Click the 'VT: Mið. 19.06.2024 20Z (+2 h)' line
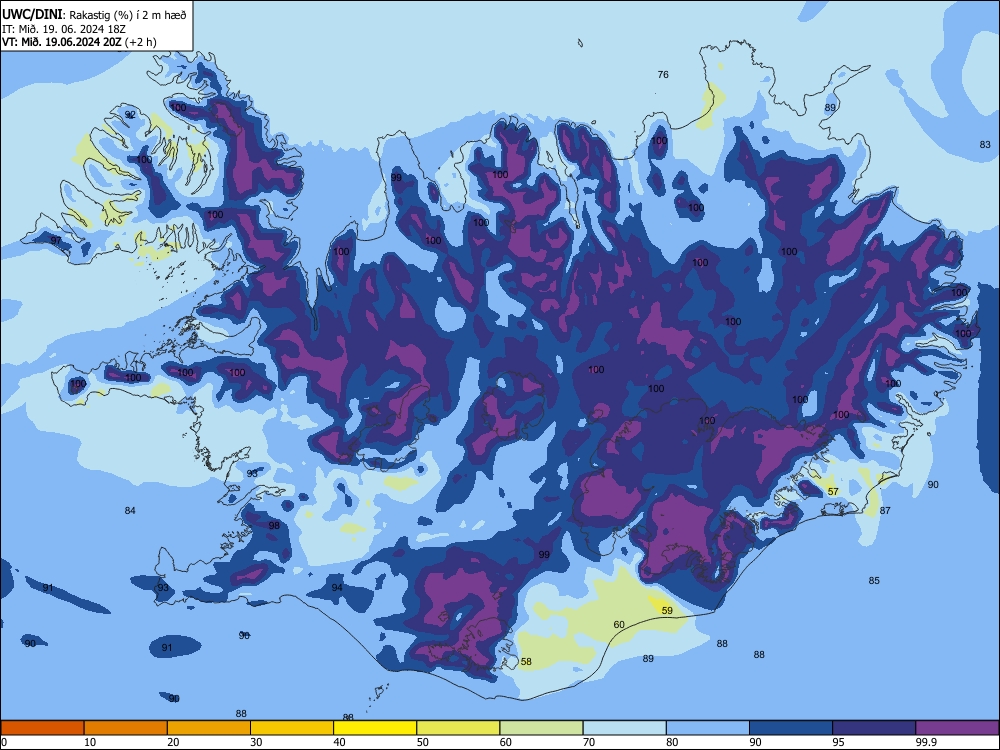The height and width of the screenshot is (750, 1000). point(79,42)
